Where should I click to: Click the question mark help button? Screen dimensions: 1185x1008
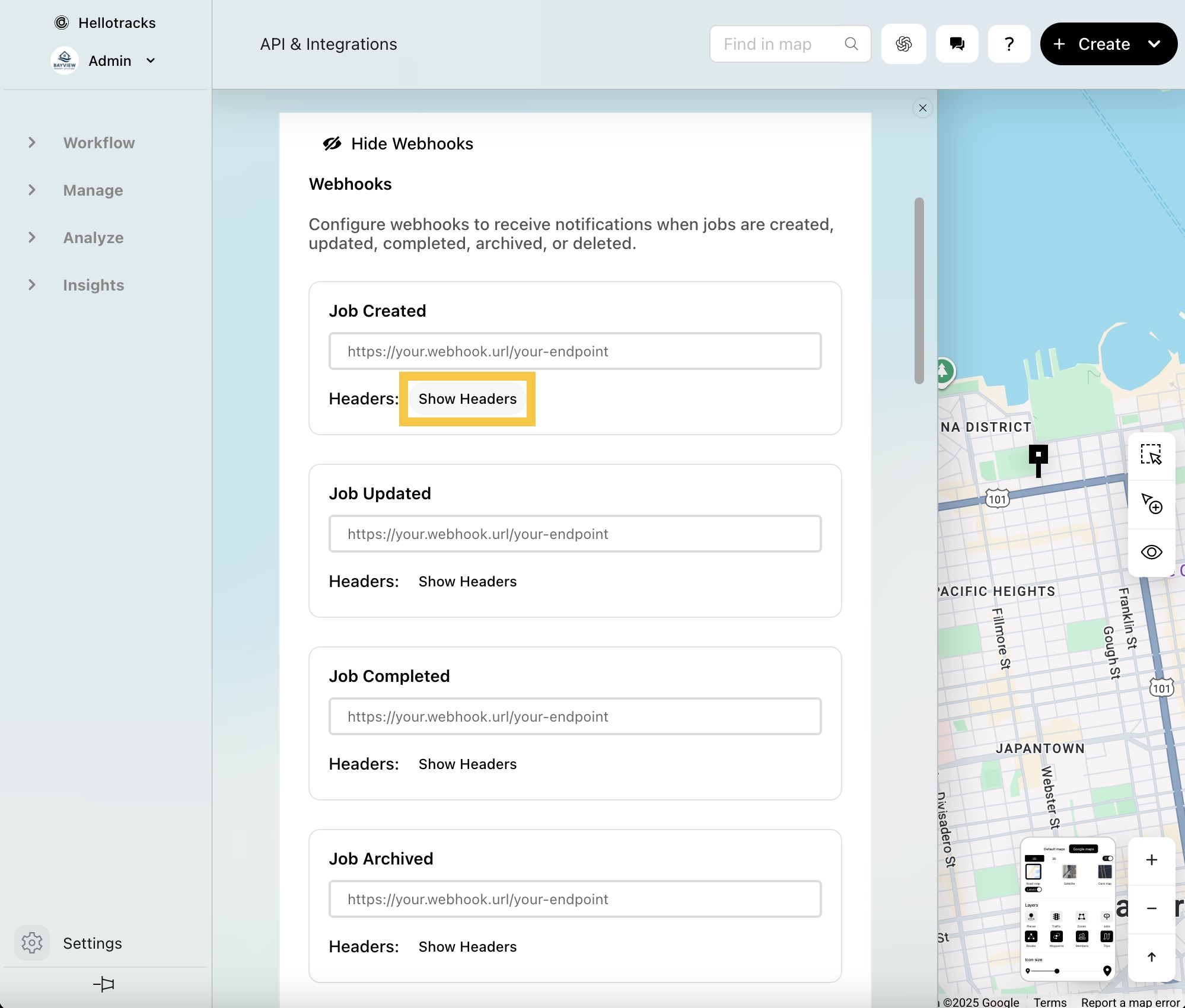1009,44
